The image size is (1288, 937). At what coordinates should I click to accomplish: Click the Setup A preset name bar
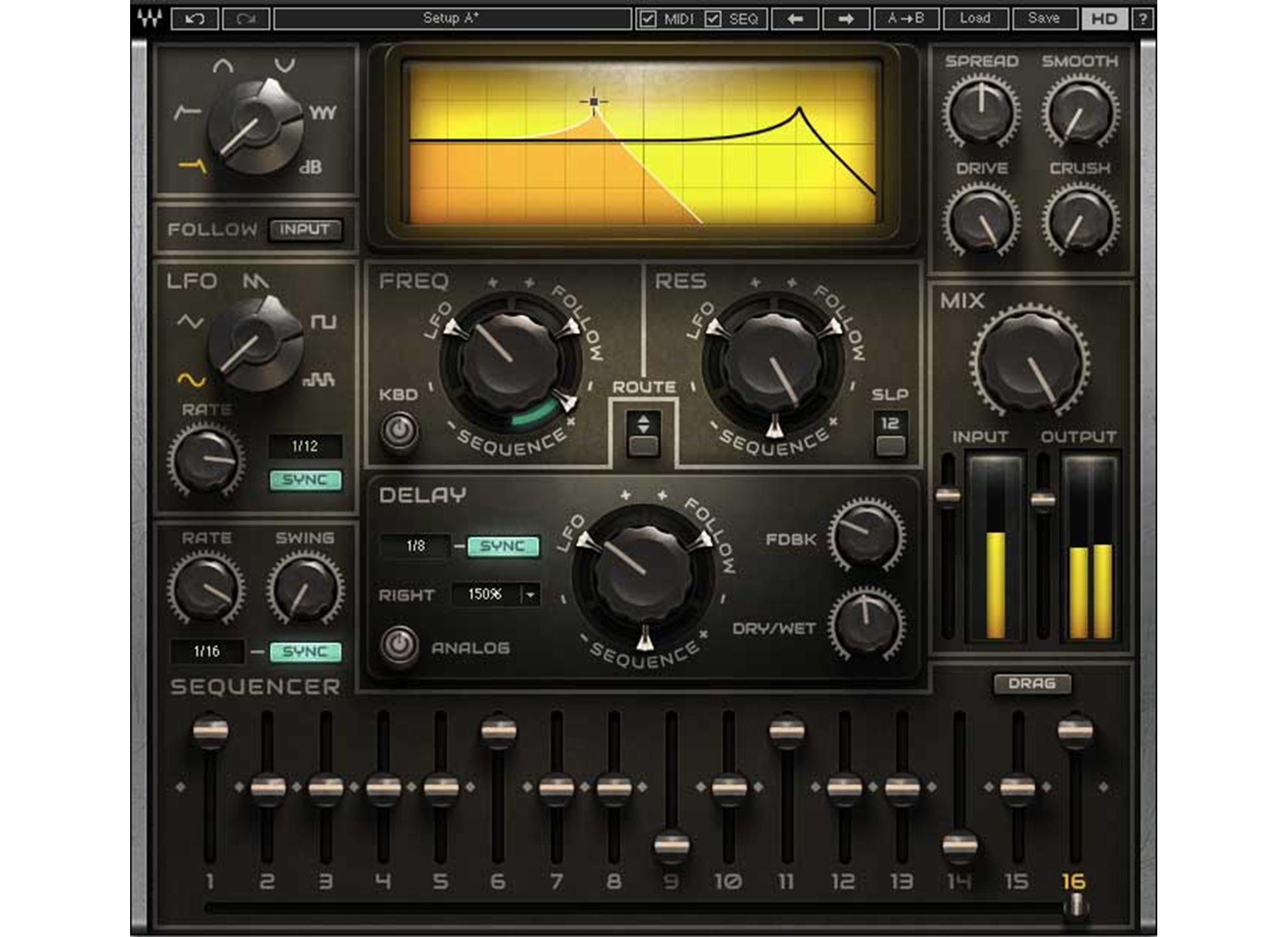tap(450, 18)
